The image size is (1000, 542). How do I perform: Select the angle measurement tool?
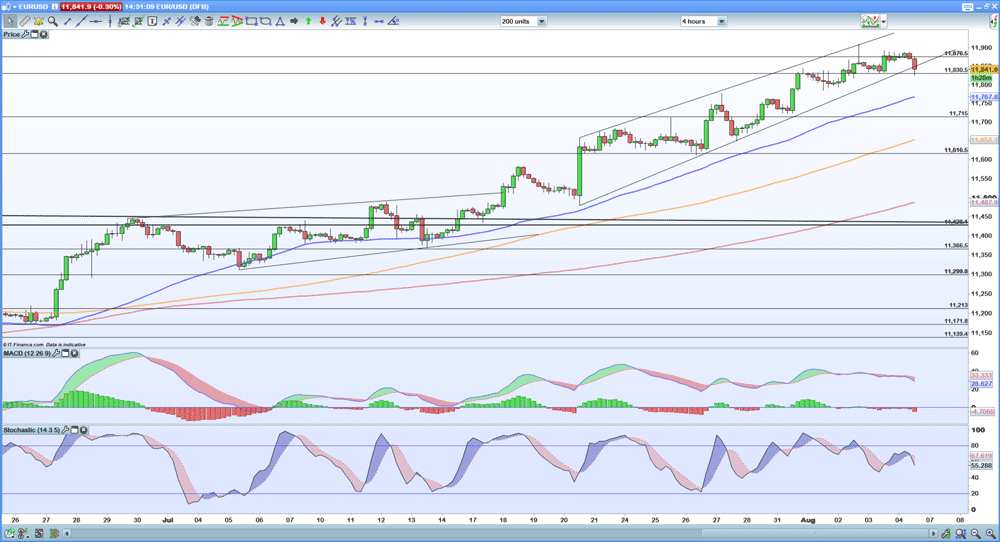393,21
